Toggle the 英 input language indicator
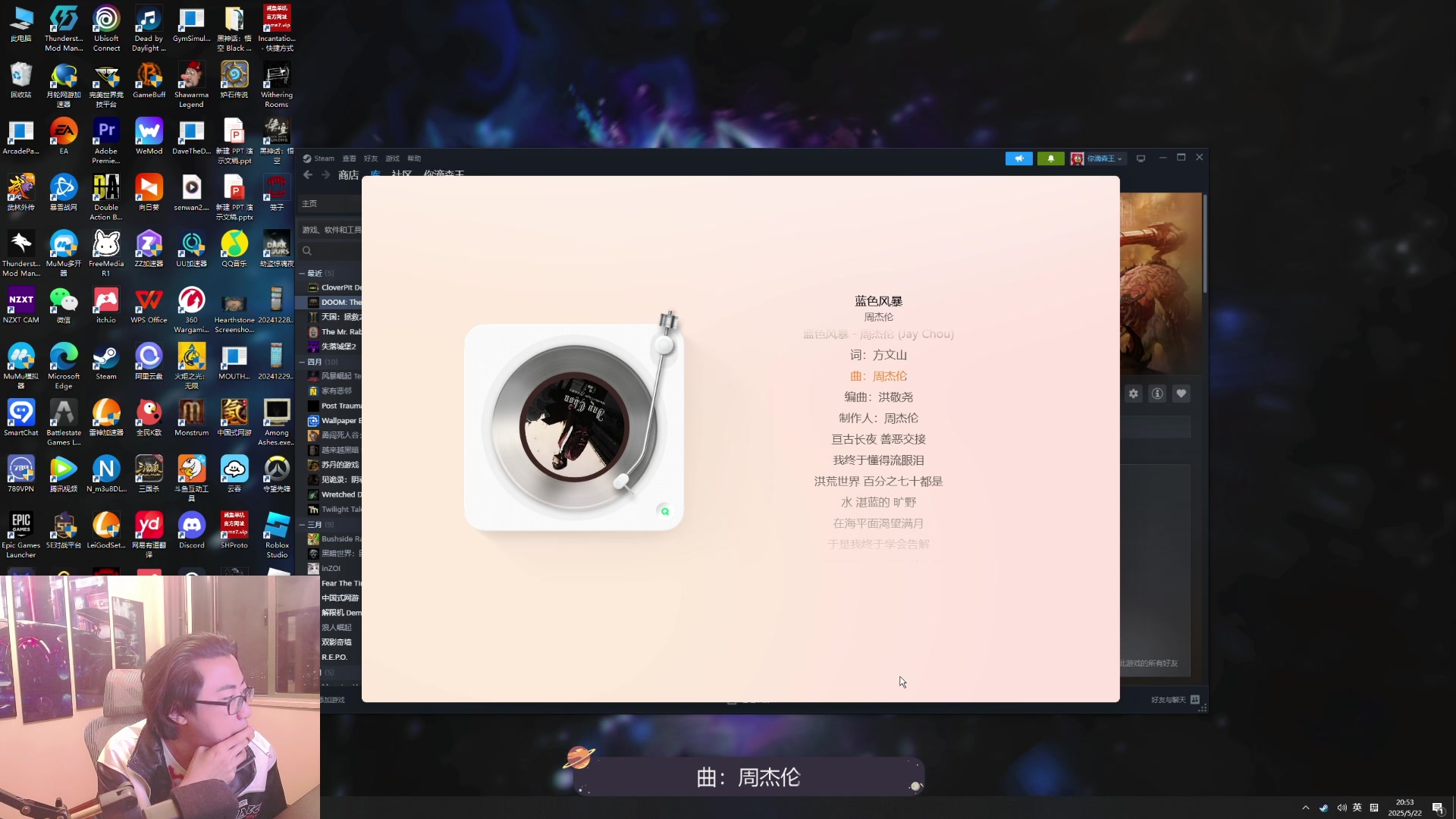 (x=1357, y=808)
